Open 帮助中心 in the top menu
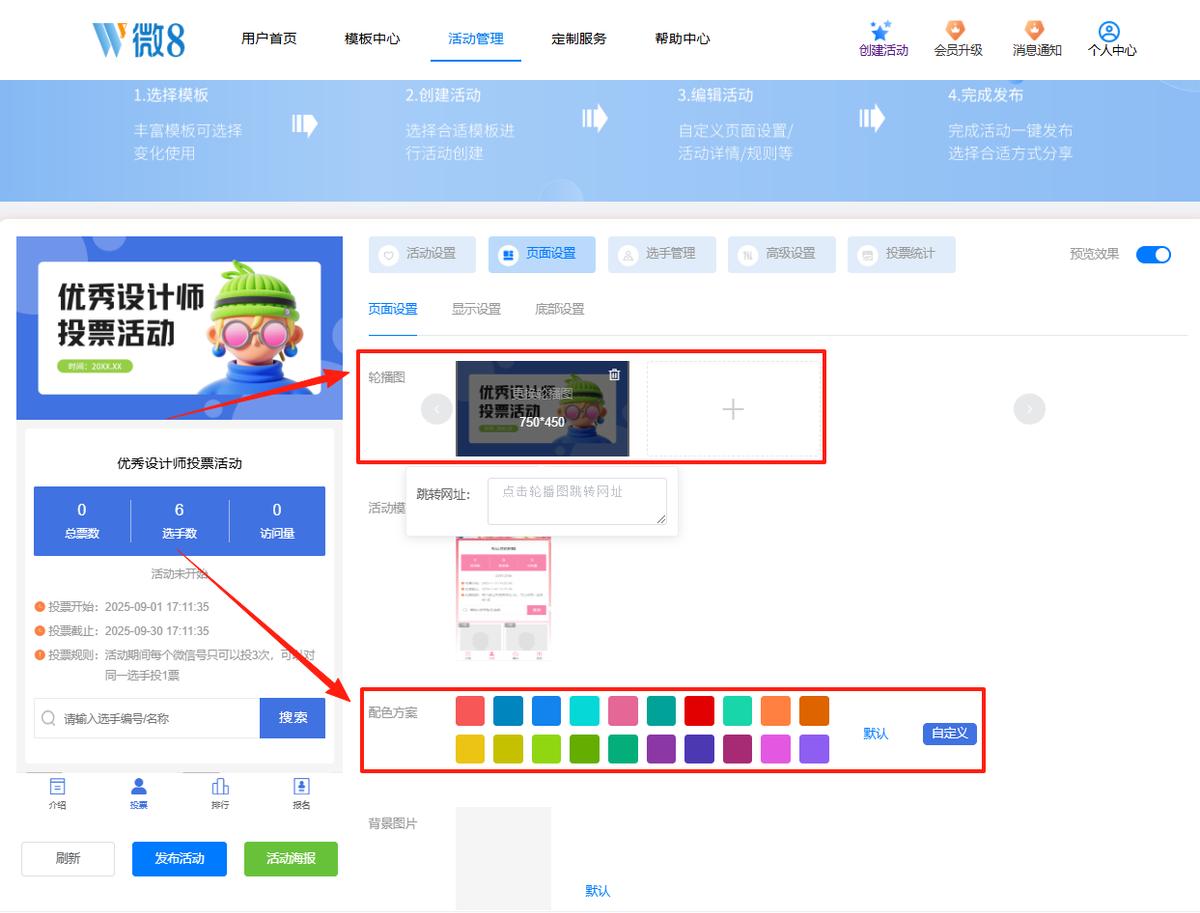1200x913 pixels. pyautogui.click(x=682, y=39)
